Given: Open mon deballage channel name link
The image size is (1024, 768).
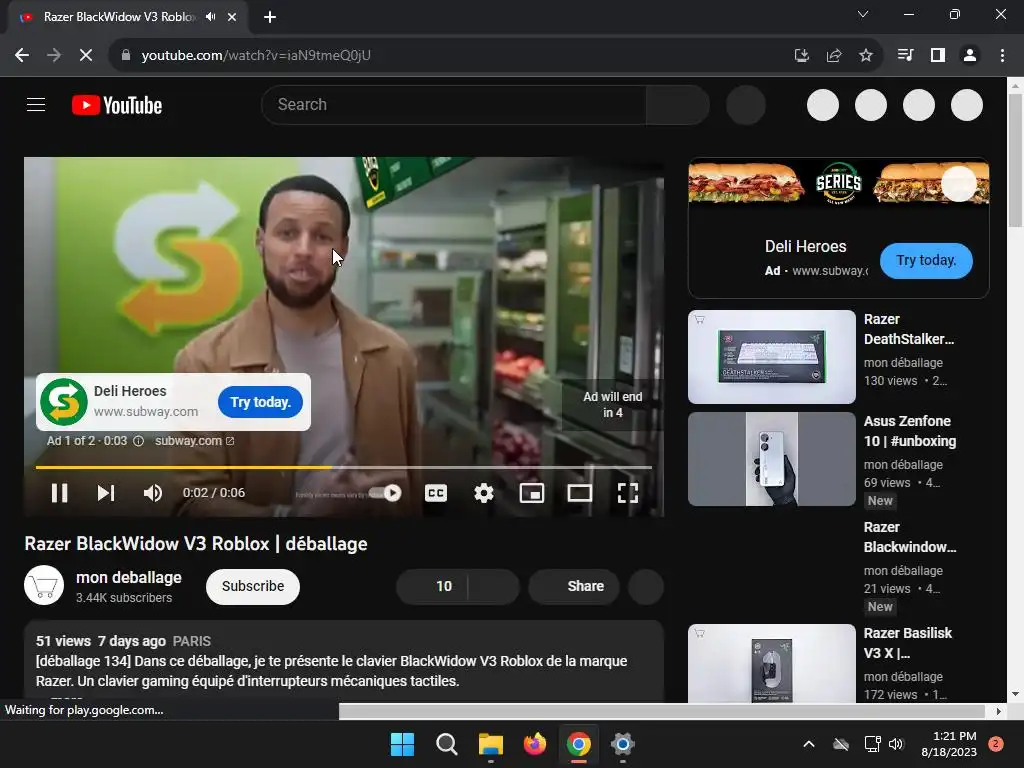Looking at the screenshot, I should 129,577.
